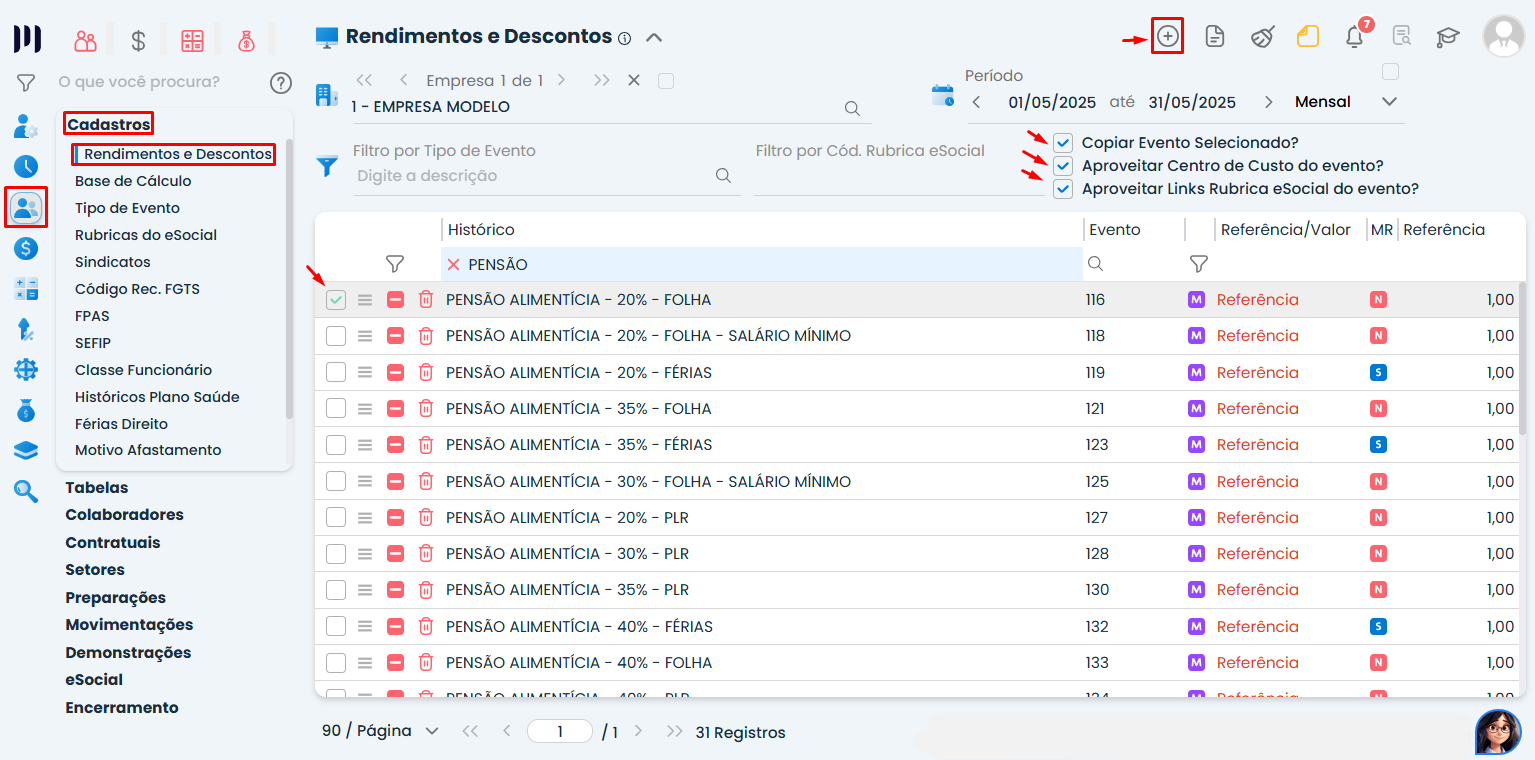Click the help question mark icon
This screenshot has height=760, width=1535.
click(281, 82)
